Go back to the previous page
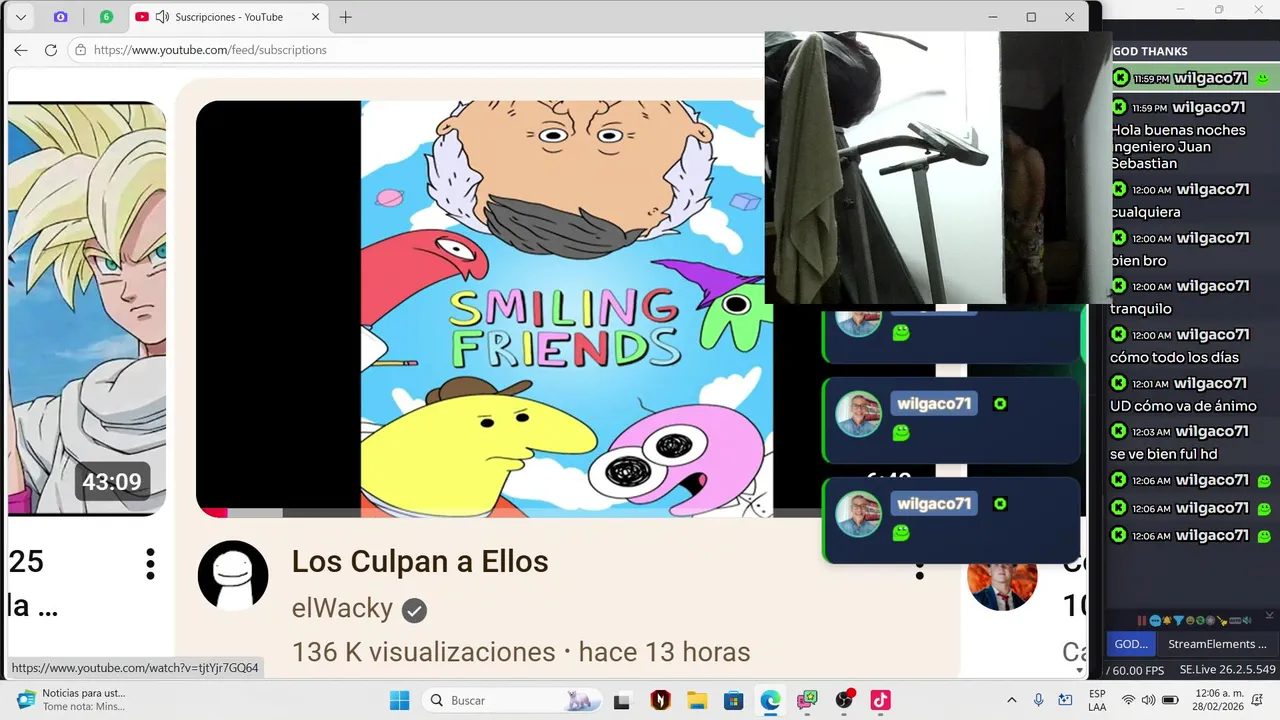The height and width of the screenshot is (720, 1280). (x=21, y=50)
